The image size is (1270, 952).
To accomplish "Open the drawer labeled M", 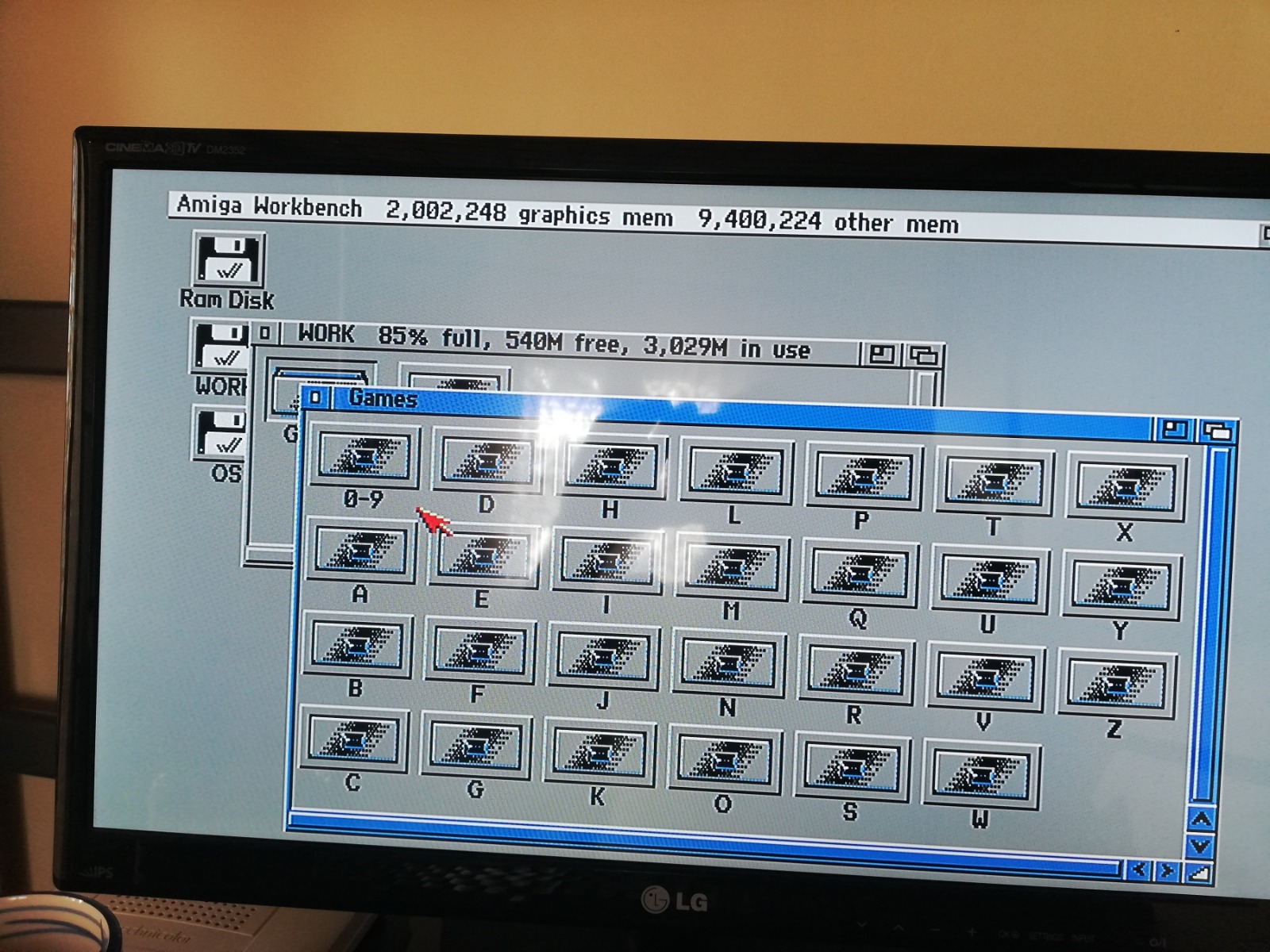I will pos(731,566).
